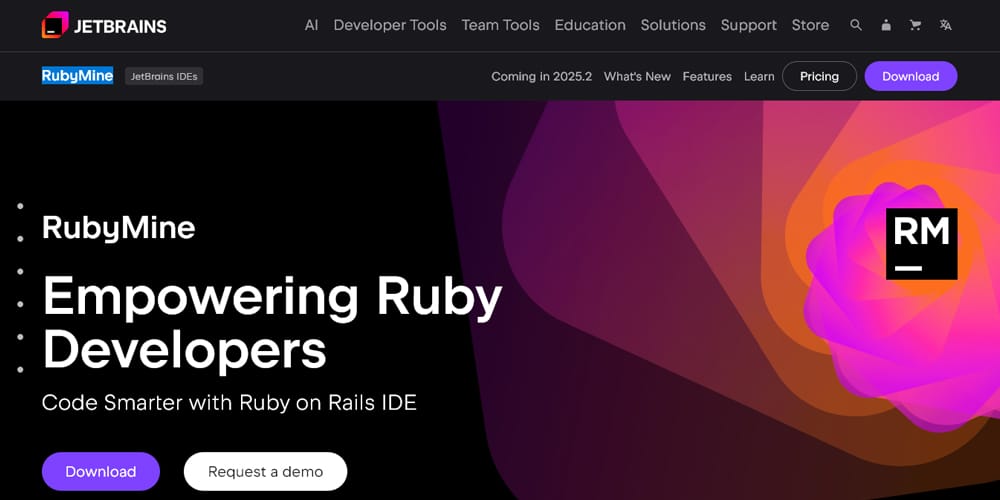This screenshot has height=500, width=1000.
Task: Open the Support menu
Action: [749, 26]
